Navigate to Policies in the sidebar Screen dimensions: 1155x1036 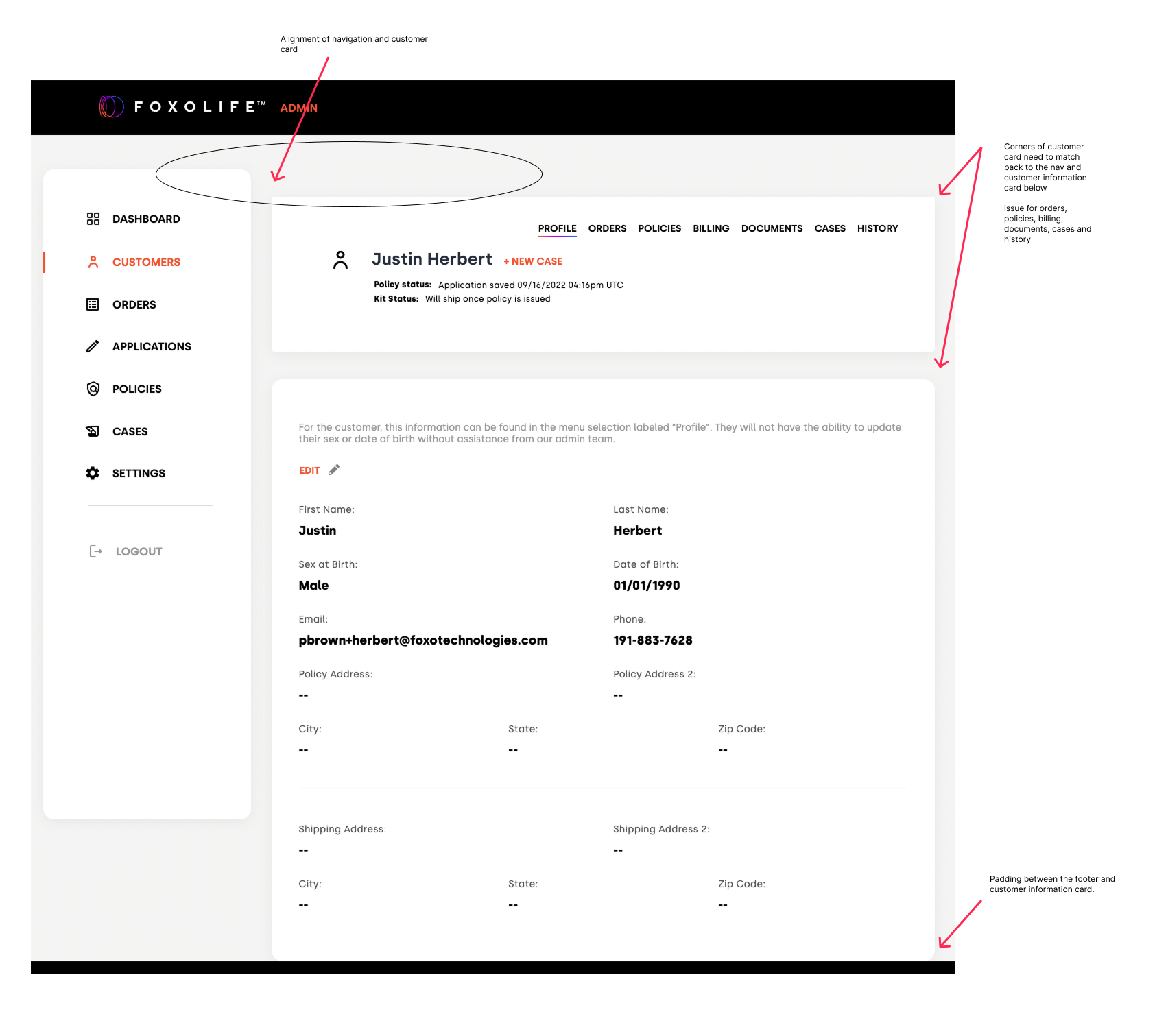(137, 389)
